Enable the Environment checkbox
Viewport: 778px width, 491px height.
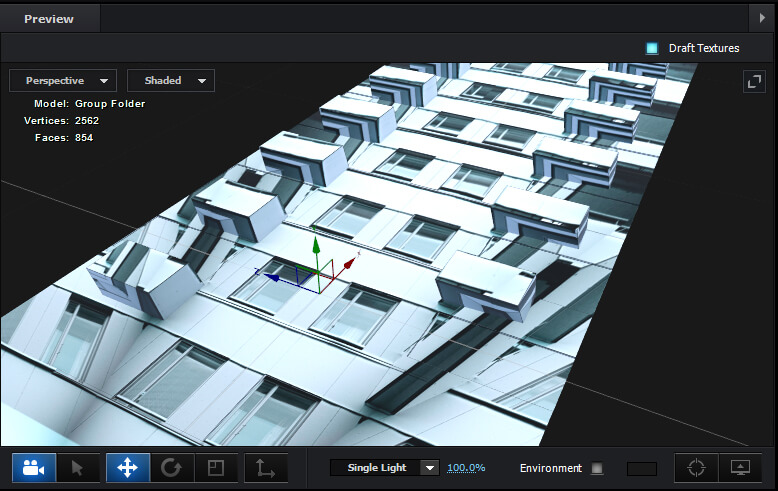(597, 468)
